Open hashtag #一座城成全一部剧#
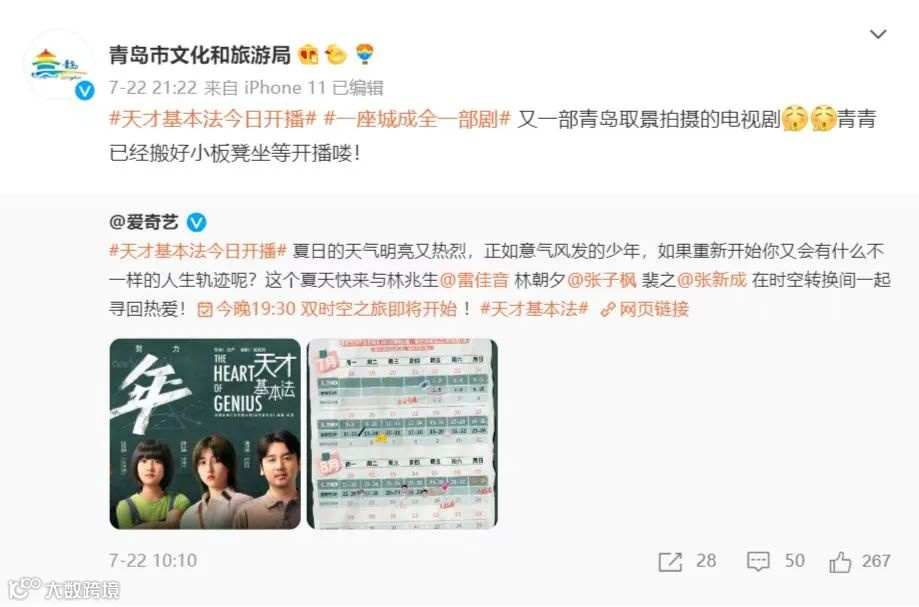This screenshot has width=919, height=607. tap(417, 119)
